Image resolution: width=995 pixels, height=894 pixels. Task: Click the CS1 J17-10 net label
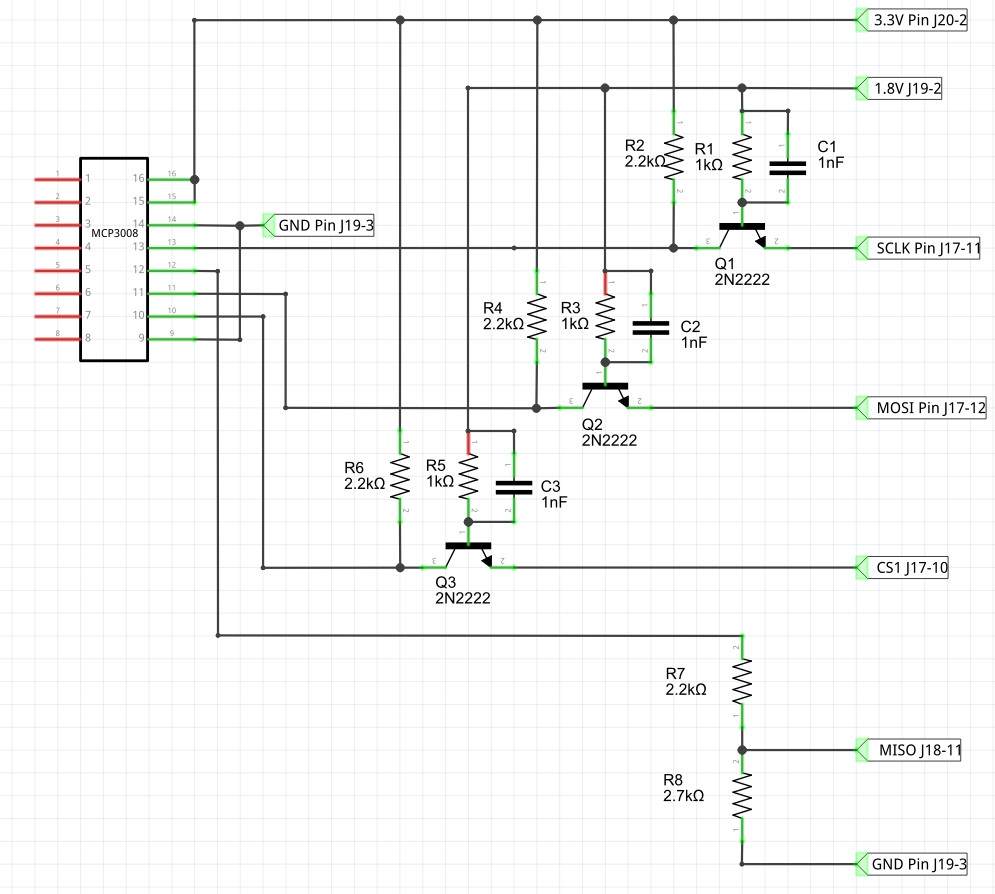[902, 567]
